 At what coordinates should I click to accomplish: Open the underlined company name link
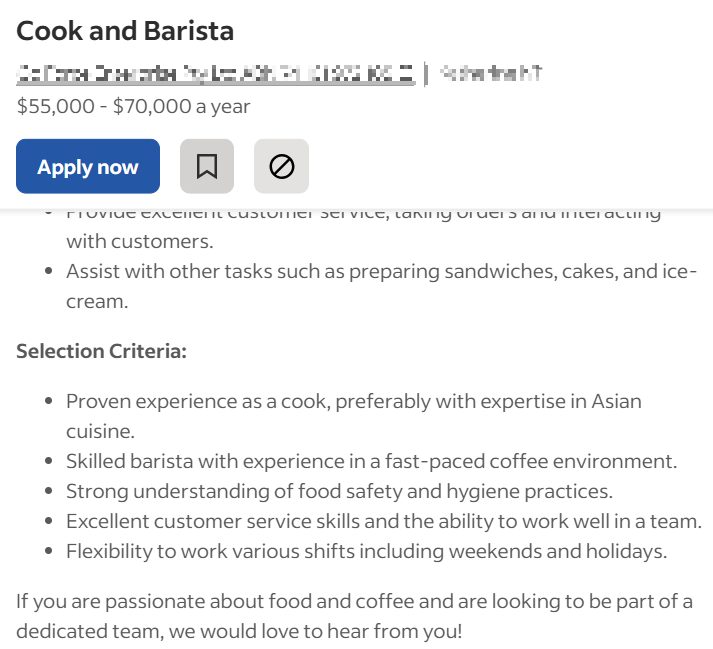[x=216, y=74]
